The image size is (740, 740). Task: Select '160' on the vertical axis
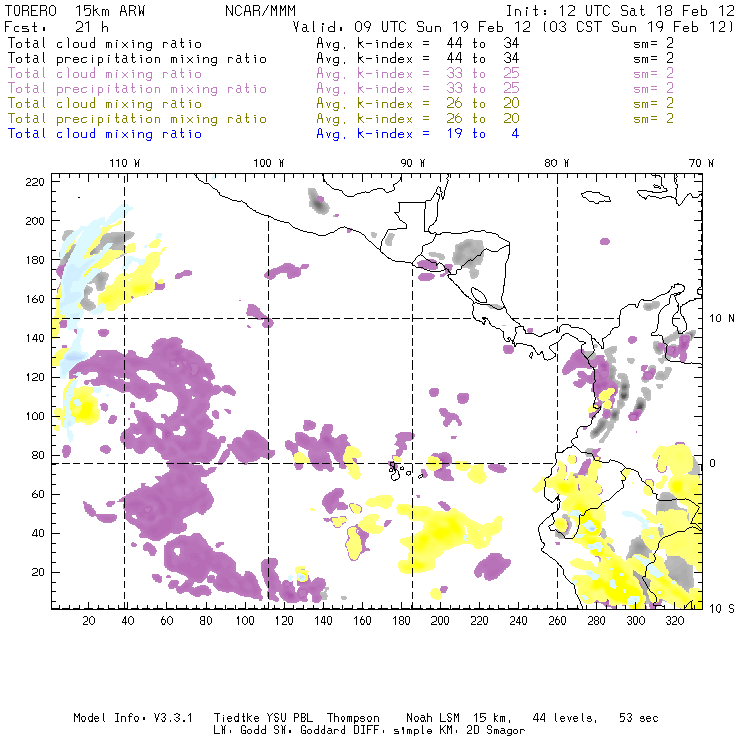pyautogui.click(x=35, y=299)
